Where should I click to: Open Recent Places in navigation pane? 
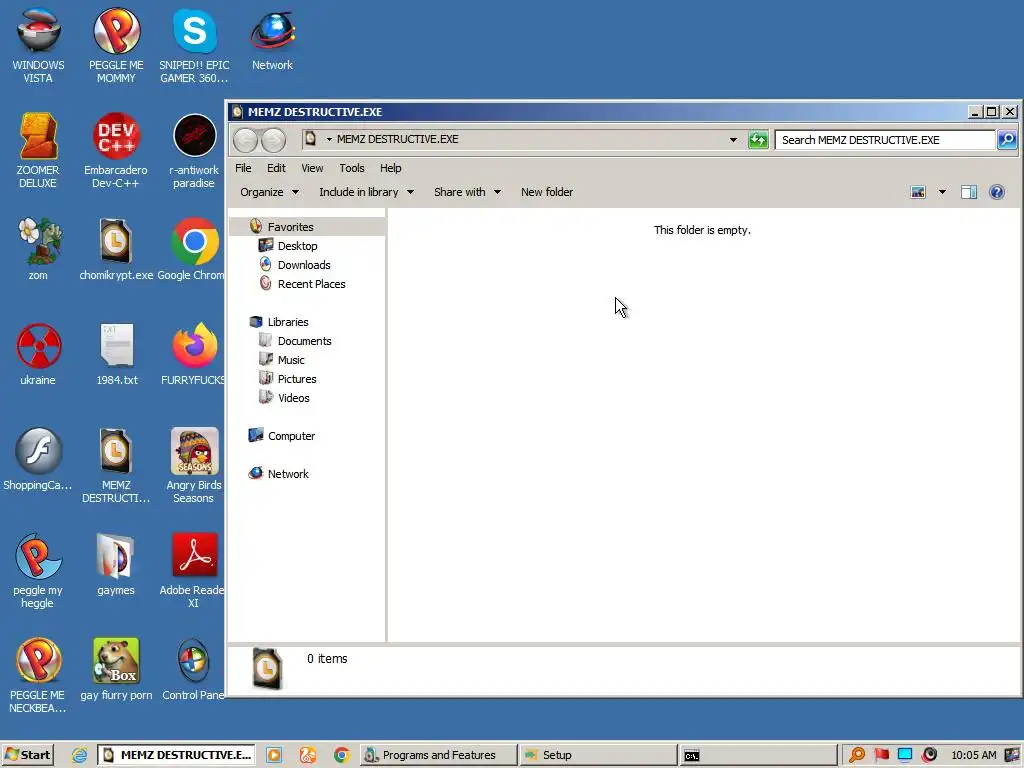311,283
